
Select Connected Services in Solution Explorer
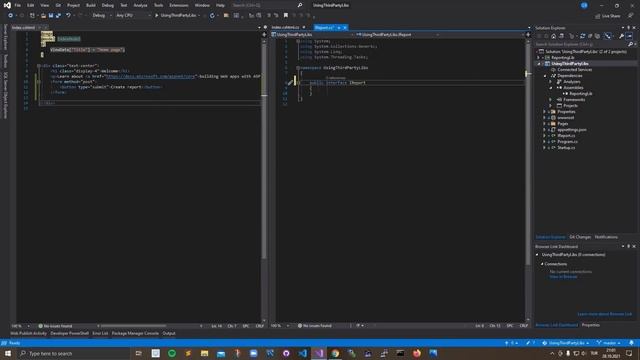point(575,70)
